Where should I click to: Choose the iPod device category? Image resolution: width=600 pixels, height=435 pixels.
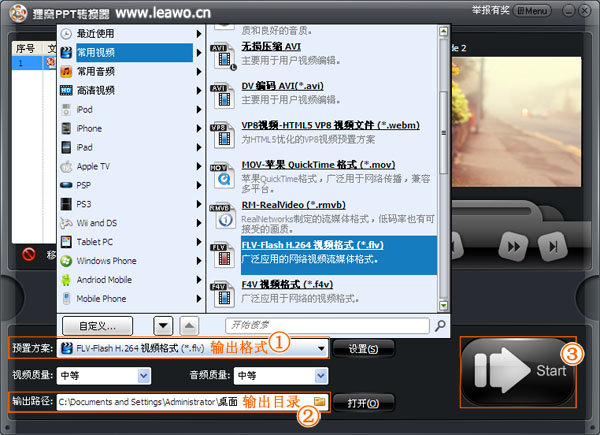(x=130, y=109)
